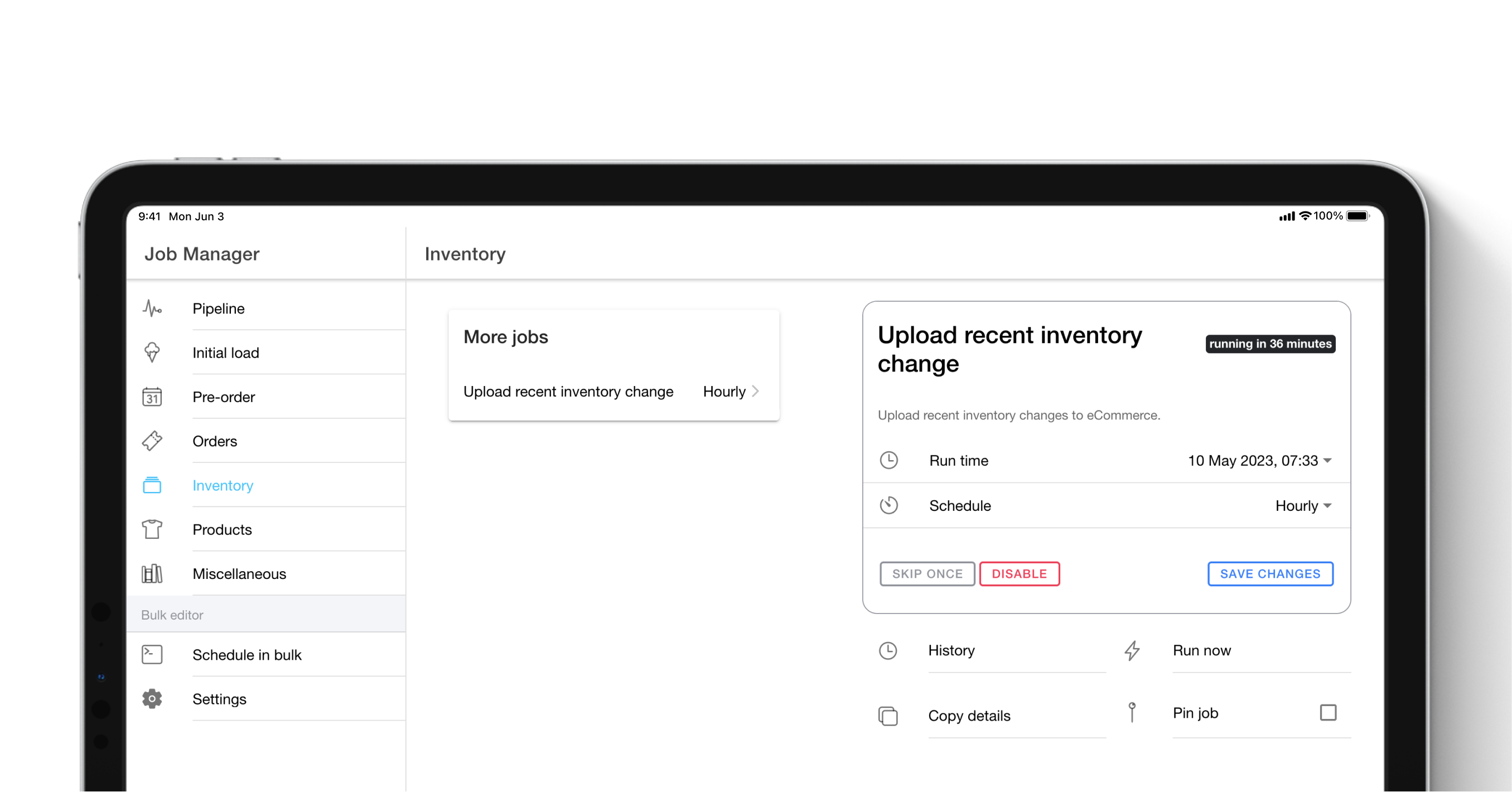Screen dimensions: 1512x792
Task: Open the Orders section
Action: click(267, 441)
